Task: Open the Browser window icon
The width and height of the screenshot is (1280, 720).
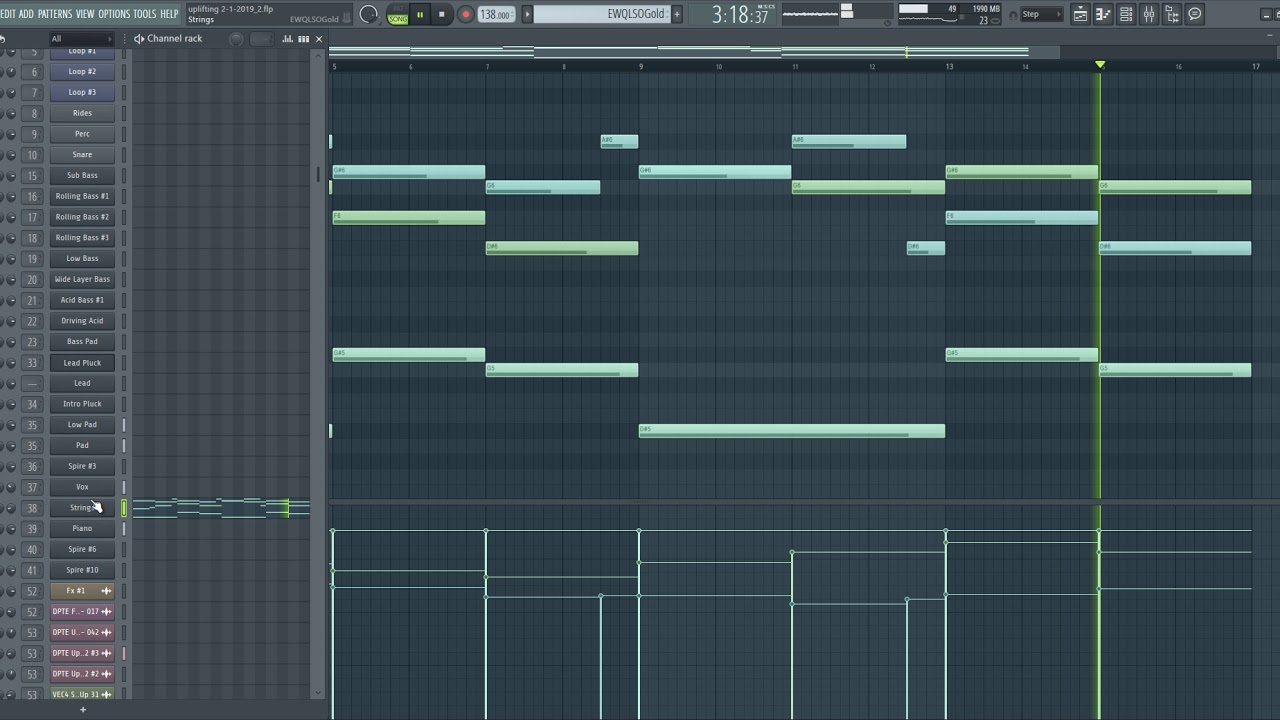Action: pyautogui.click(x=1172, y=14)
